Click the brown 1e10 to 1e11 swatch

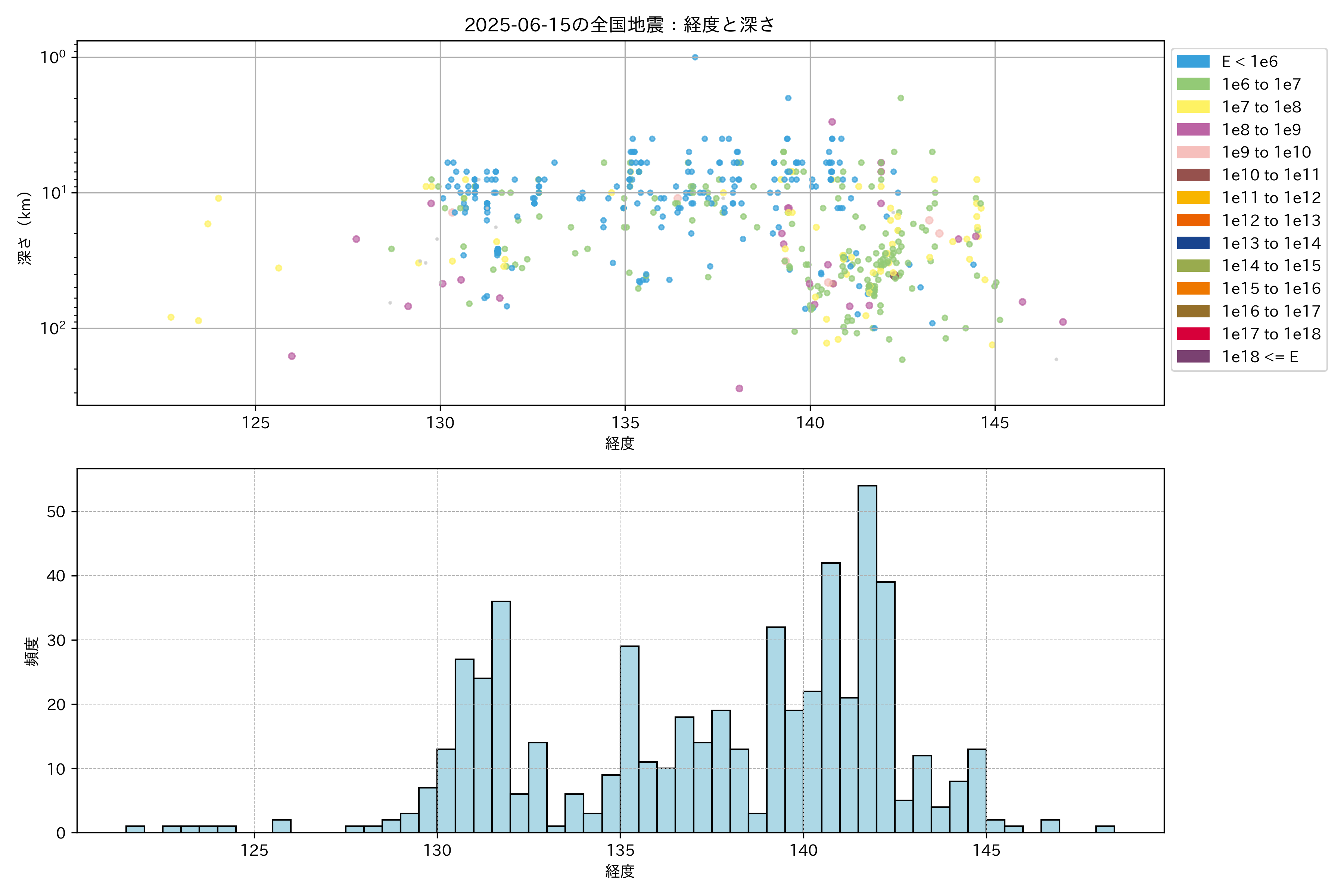[1193, 175]
